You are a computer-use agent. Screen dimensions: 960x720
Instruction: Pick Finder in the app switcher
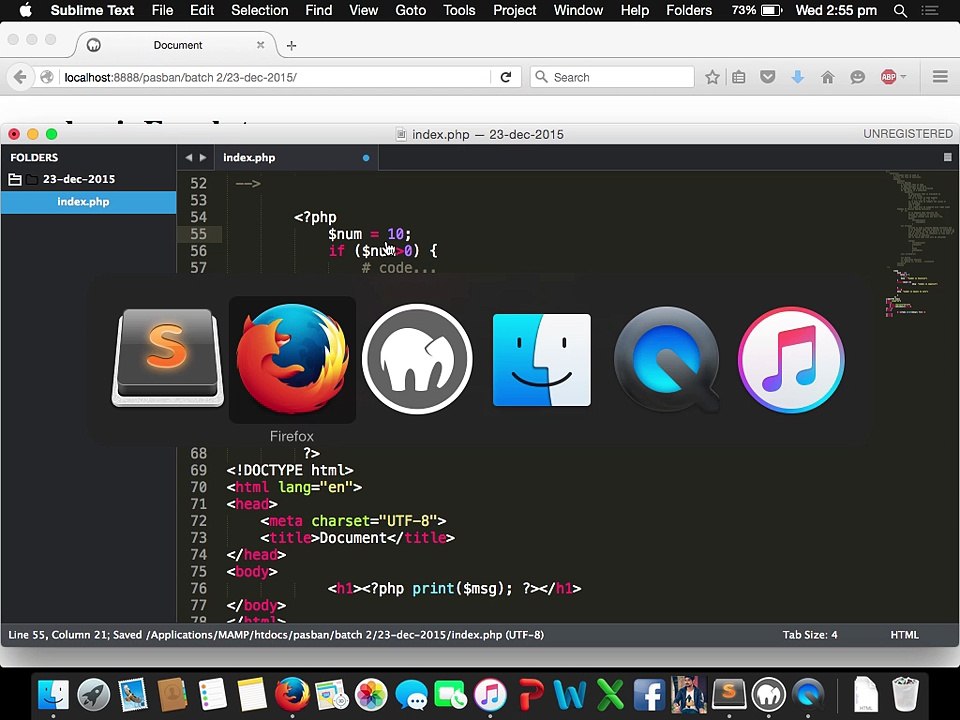[542, 360]
